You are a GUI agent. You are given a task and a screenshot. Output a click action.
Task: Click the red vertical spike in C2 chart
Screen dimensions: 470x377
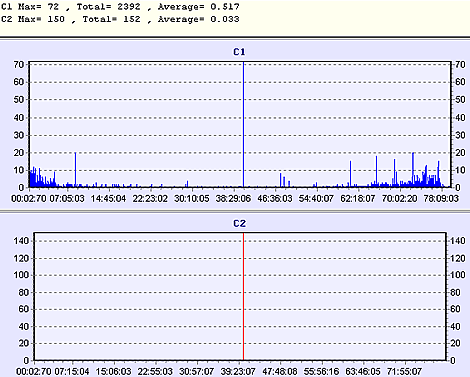243,297
